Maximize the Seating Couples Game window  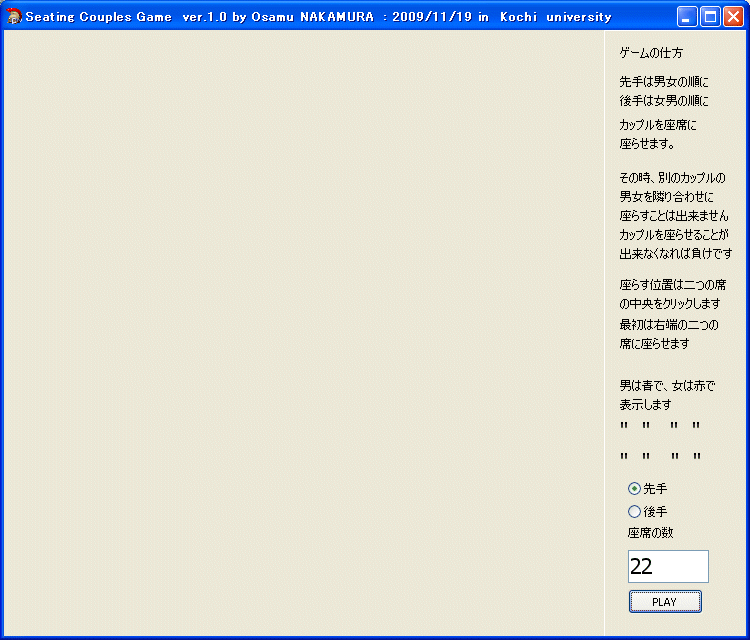[x=710, y=17]
